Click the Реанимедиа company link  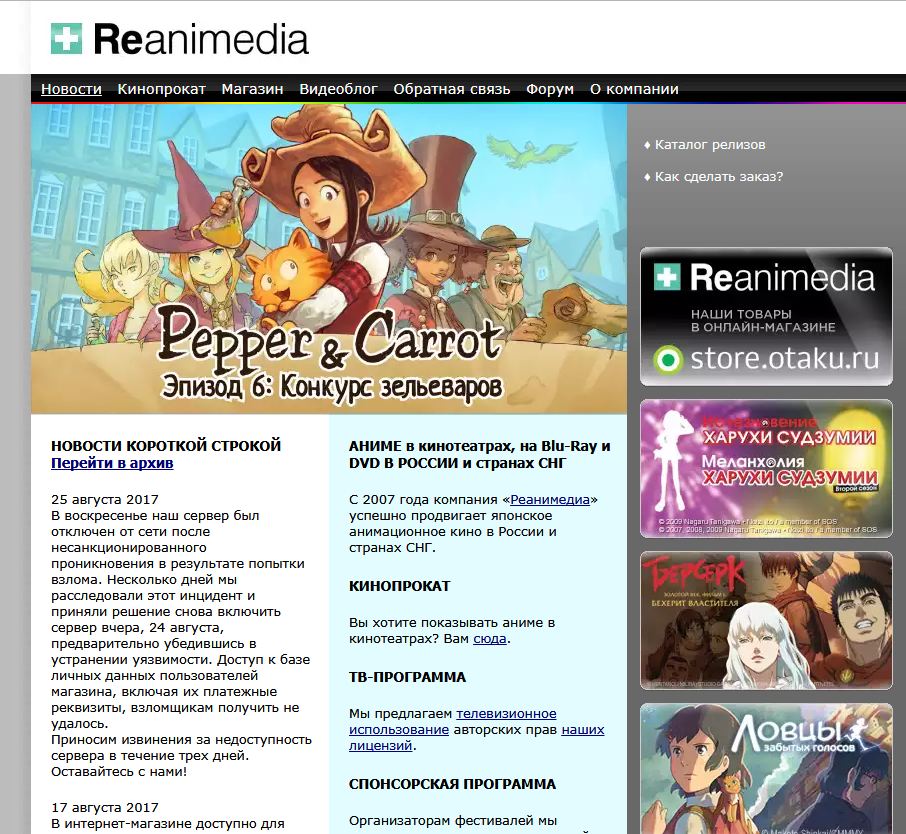pyautogui.click(x=550, y=499)
